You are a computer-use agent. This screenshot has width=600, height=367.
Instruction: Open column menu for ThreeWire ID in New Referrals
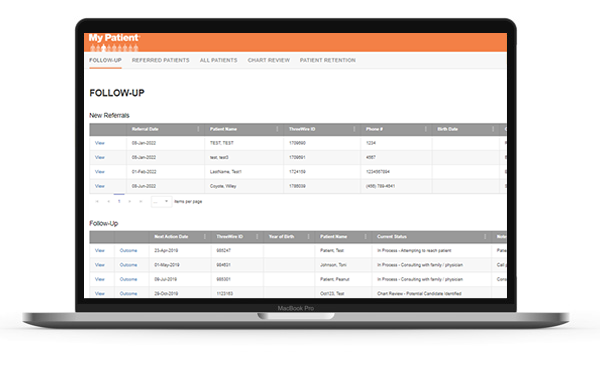(x=354, y=129)
